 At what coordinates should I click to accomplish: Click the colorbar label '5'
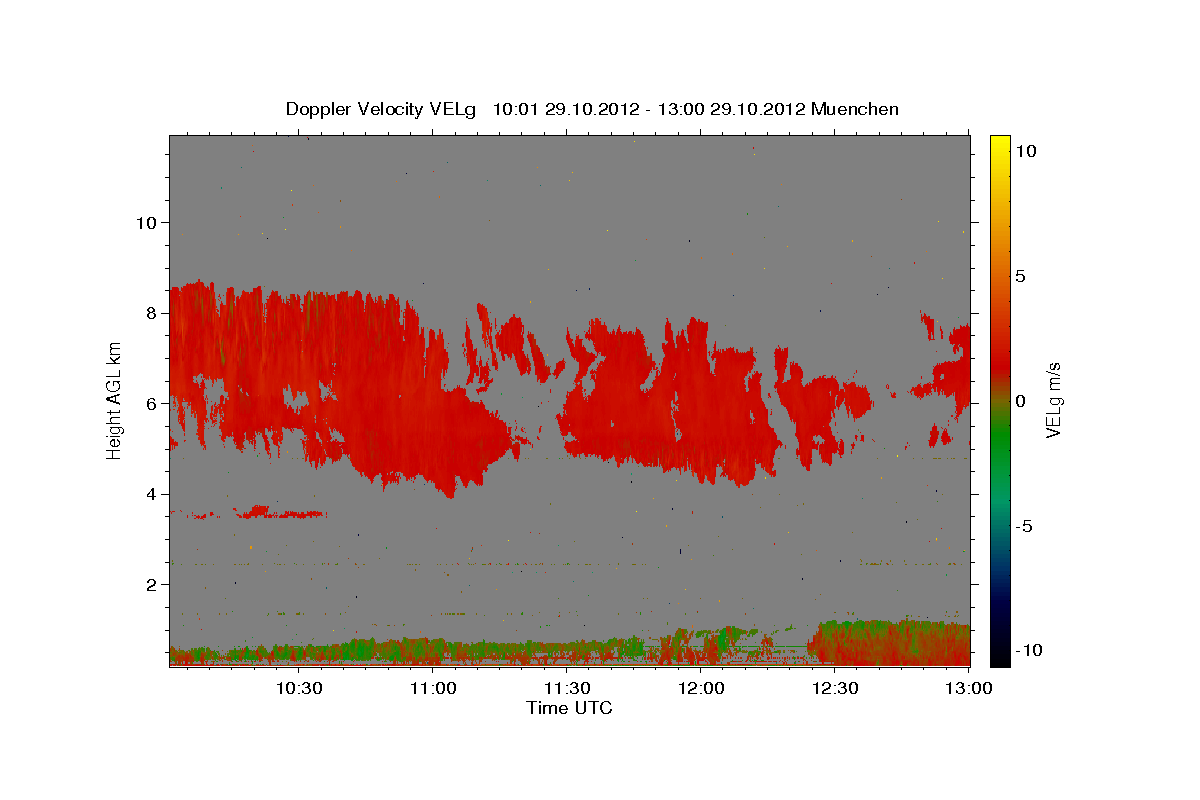click(1021, 275)
